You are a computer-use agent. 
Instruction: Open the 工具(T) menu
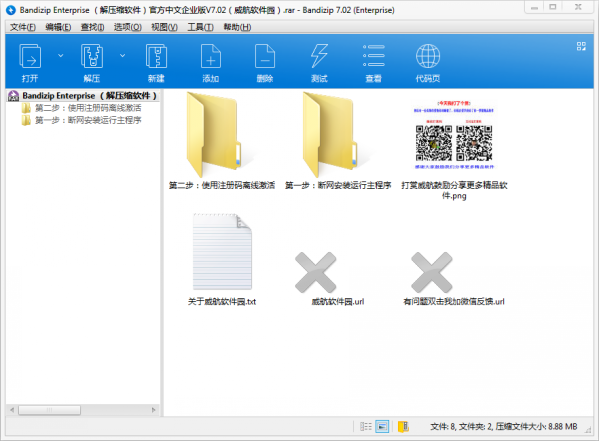[x=200, y=27]
